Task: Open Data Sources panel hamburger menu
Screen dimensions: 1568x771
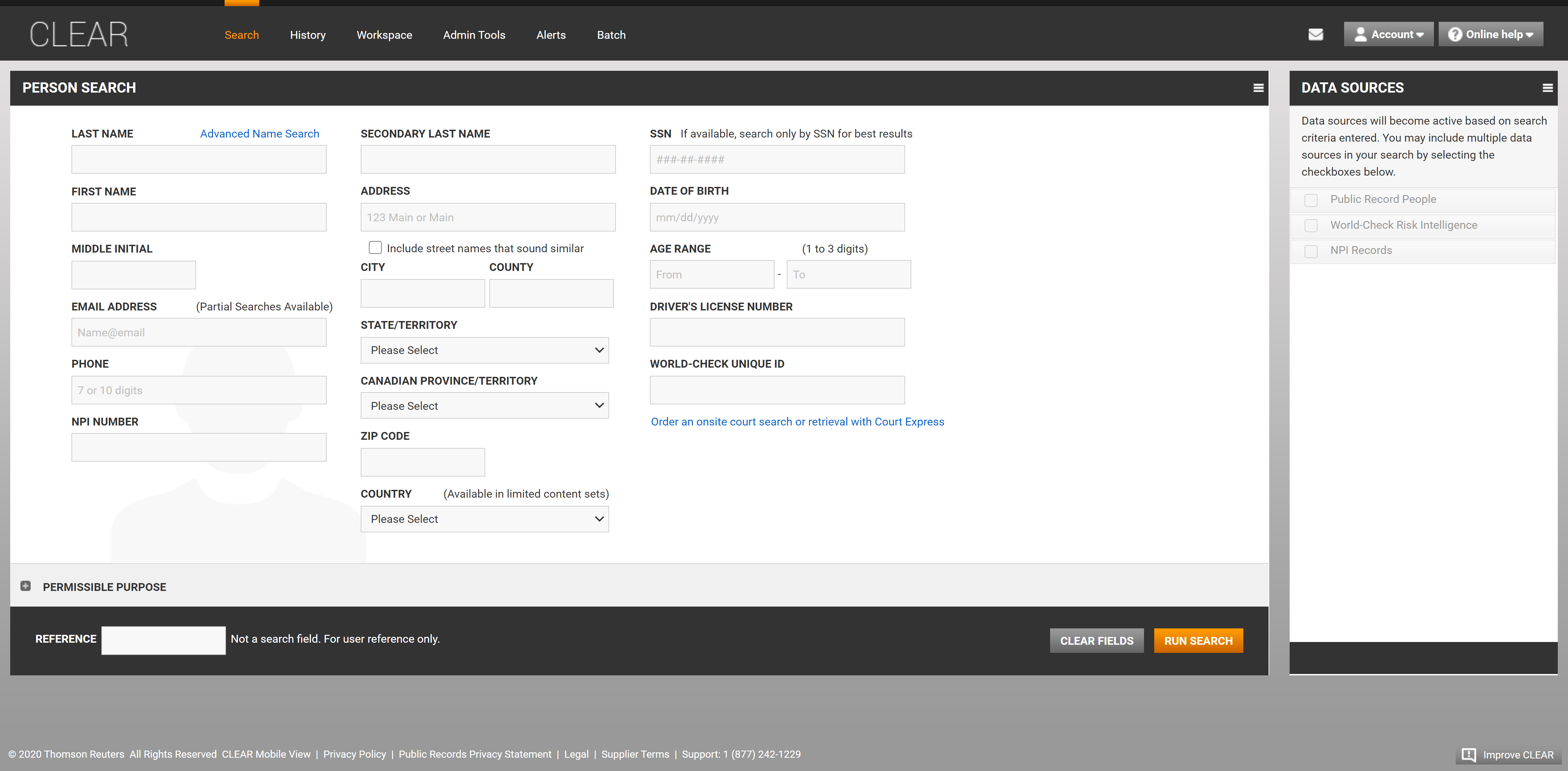Action: pyautogui.click(x=1547, y=88)
